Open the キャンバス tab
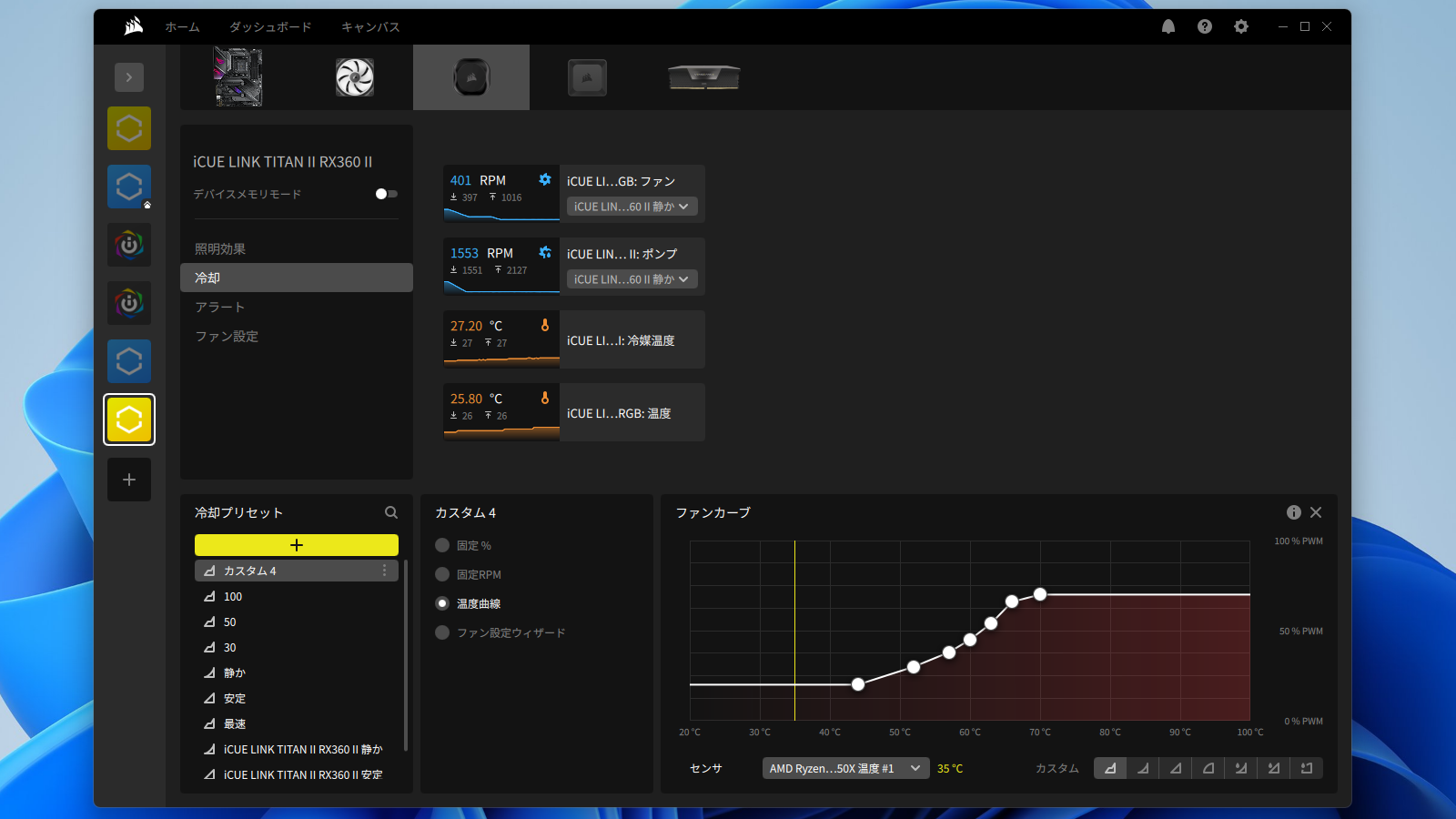1456x819 pixels. [x=370, y=26]
